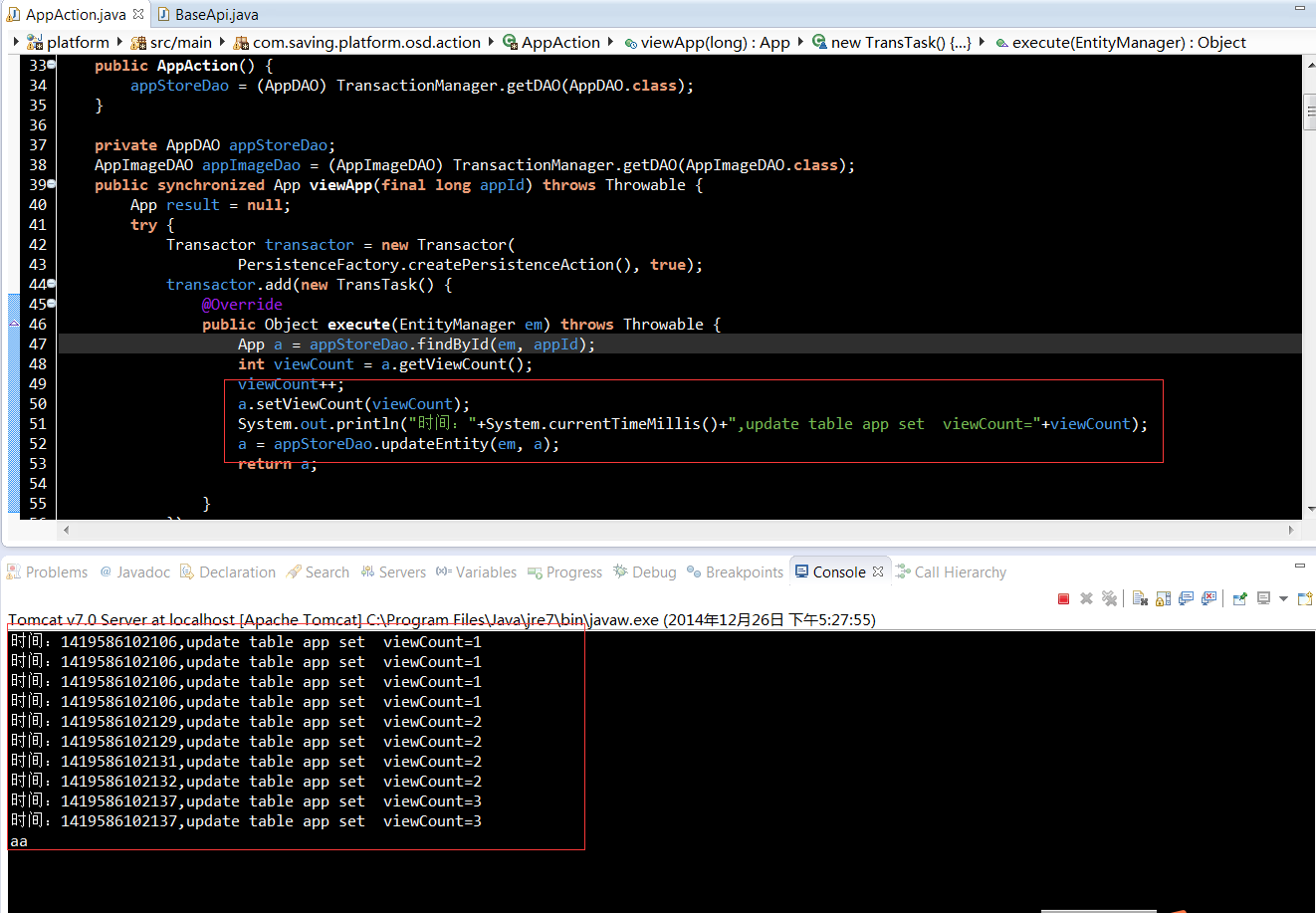
Task: Close the AppAction.java editor tab
Action: (x=138, y=14)
